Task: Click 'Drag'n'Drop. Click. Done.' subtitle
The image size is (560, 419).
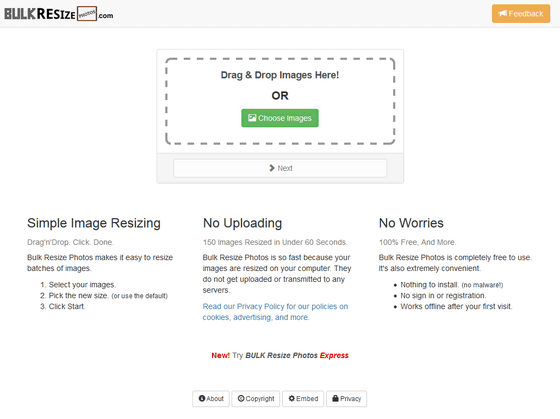Action: 70,242
